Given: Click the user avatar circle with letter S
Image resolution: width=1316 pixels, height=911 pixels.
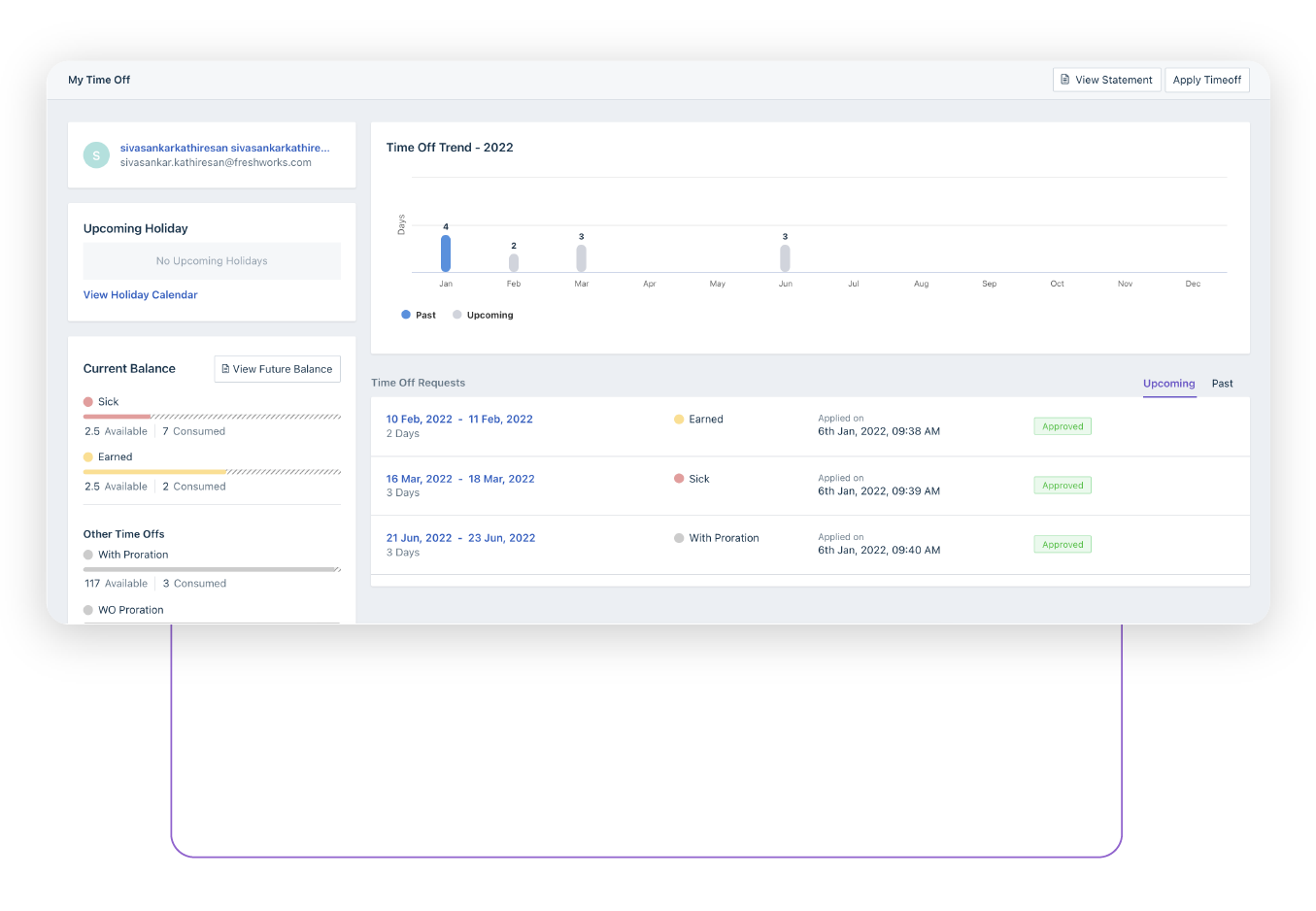Looking at the screenshot, I should (x=96, y=155).
